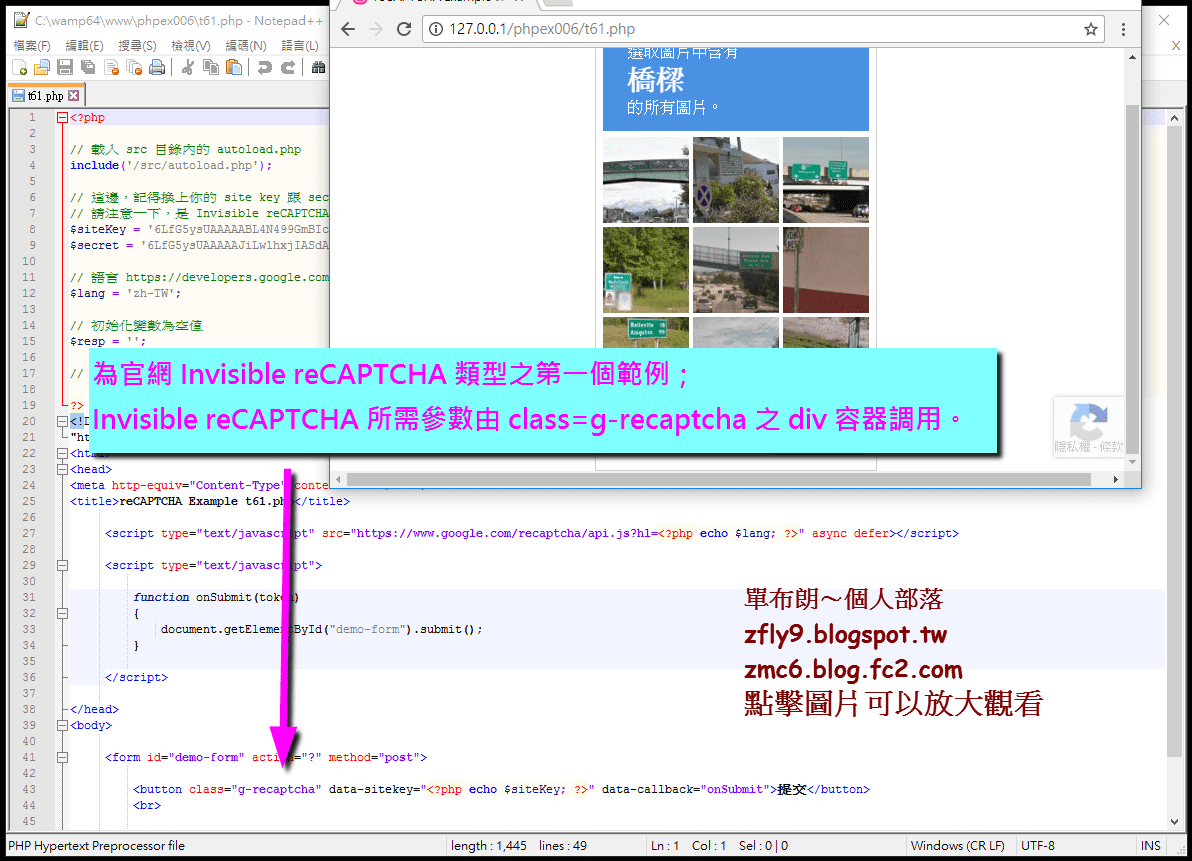Click line number 43 in the margin

pyautogui.click(x=29, y=789)
